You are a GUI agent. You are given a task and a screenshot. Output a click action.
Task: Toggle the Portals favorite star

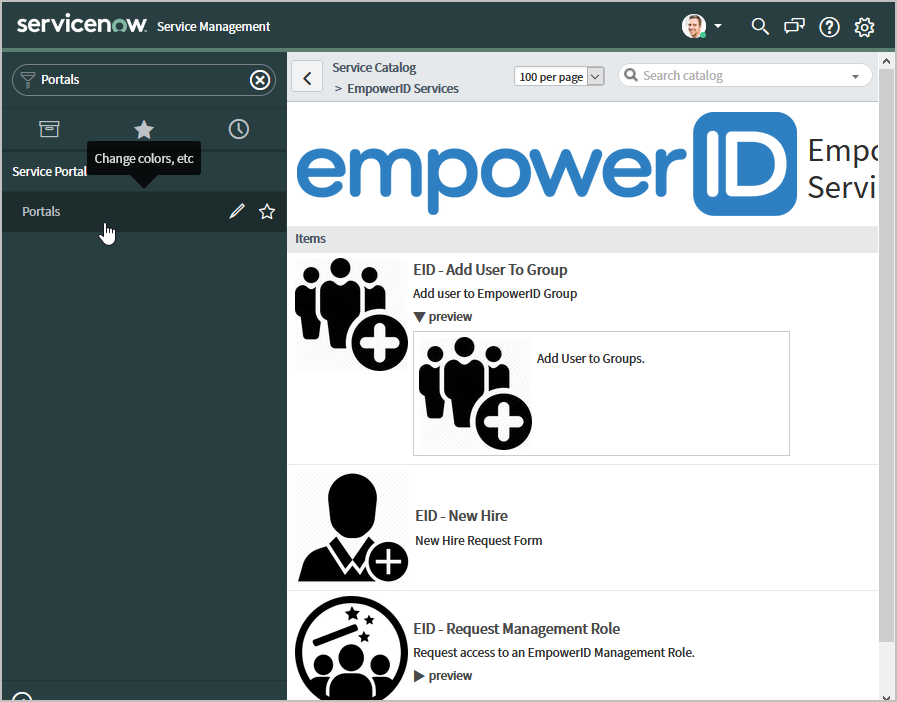tap(267, 211)
